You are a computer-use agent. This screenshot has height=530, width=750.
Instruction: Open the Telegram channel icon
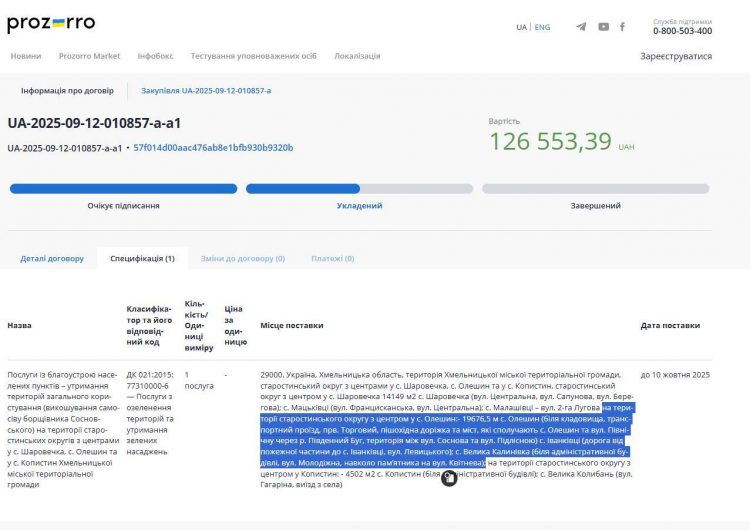click(581, 27)
